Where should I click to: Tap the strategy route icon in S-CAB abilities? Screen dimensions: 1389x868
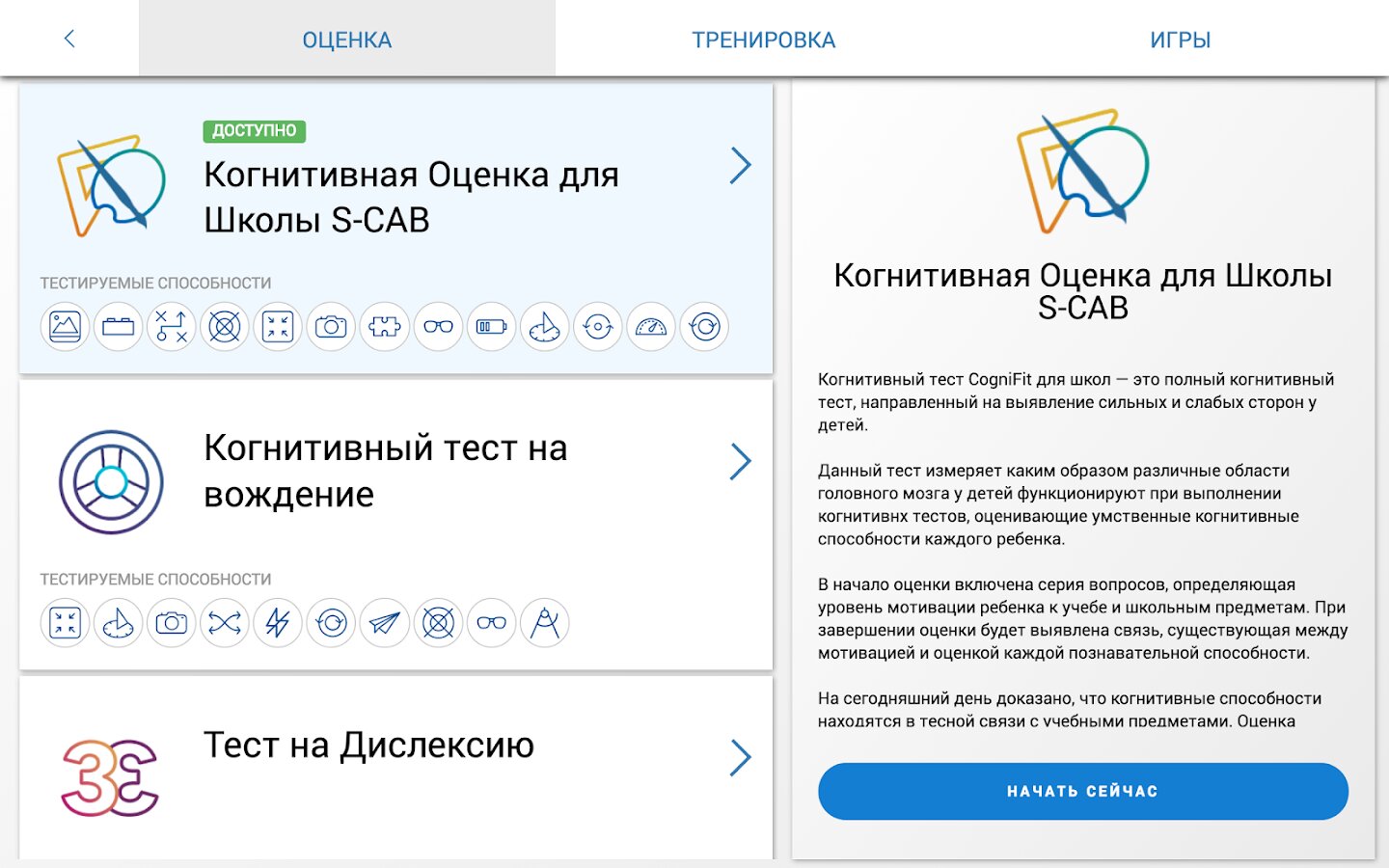pyautogui.click(x=172, y=327)
